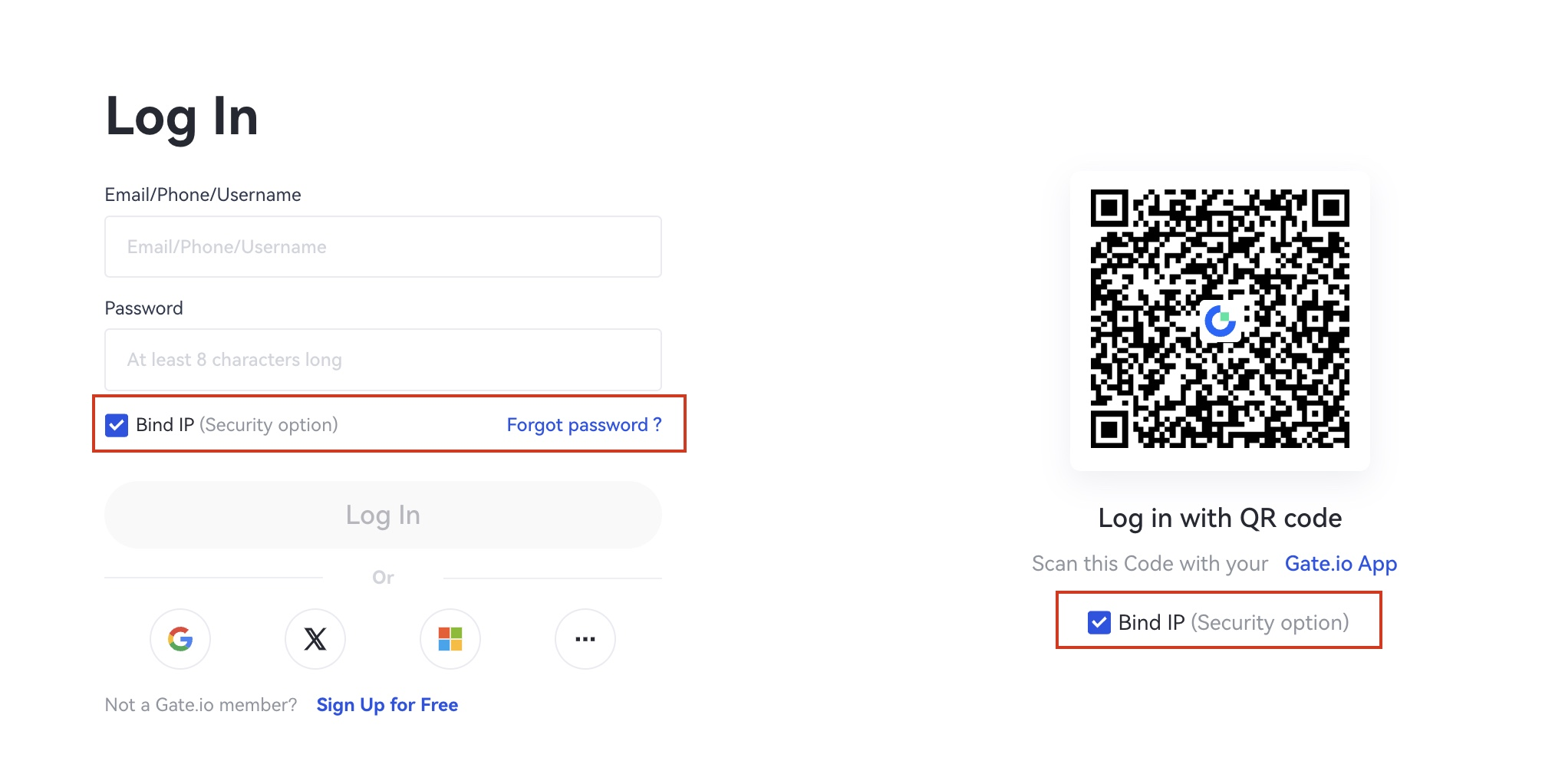
Task: Show more login options via ellipsis icon
Action: (x=585, y=639)
